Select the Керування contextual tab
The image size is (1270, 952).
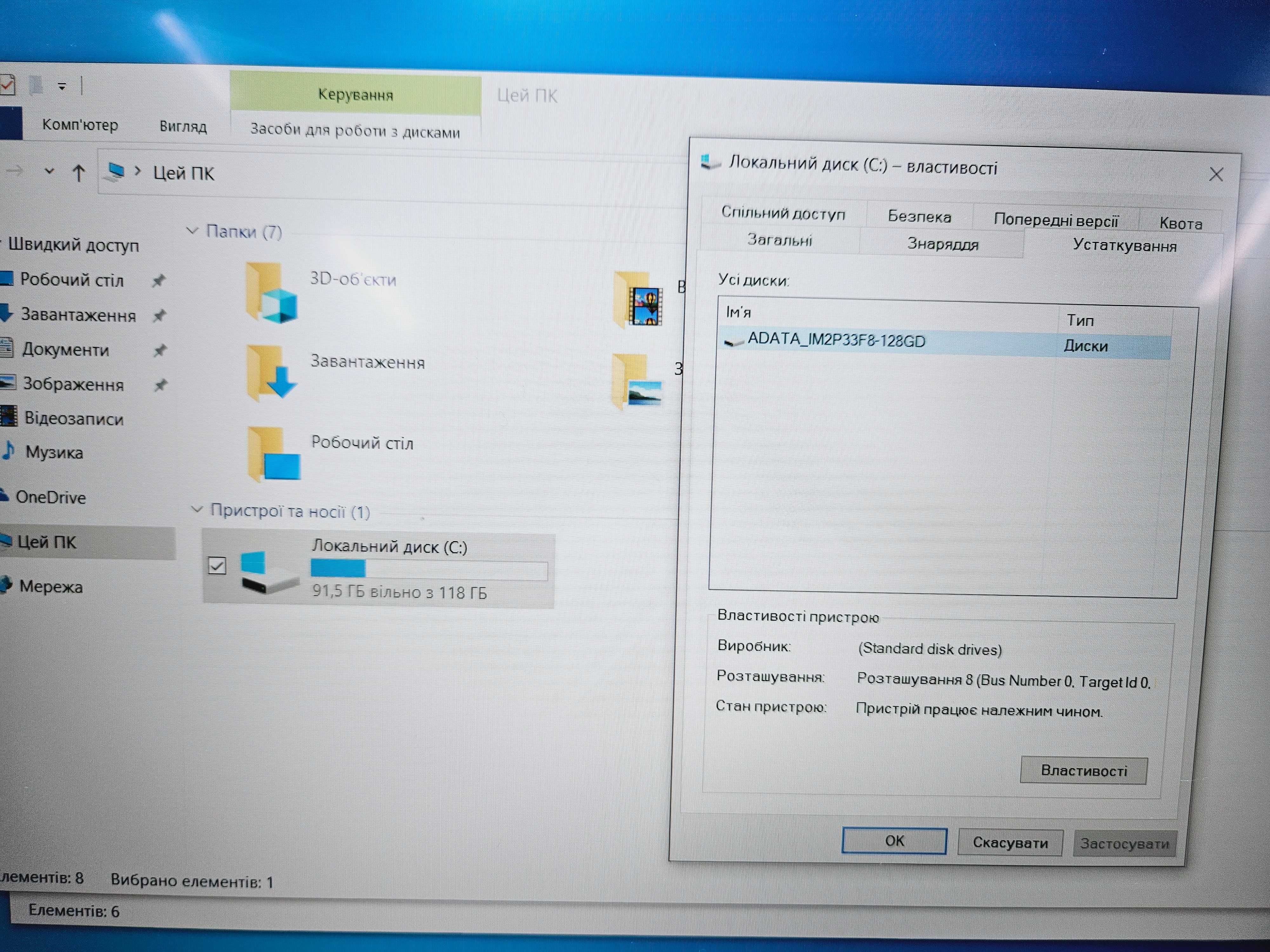click(355, 94)
